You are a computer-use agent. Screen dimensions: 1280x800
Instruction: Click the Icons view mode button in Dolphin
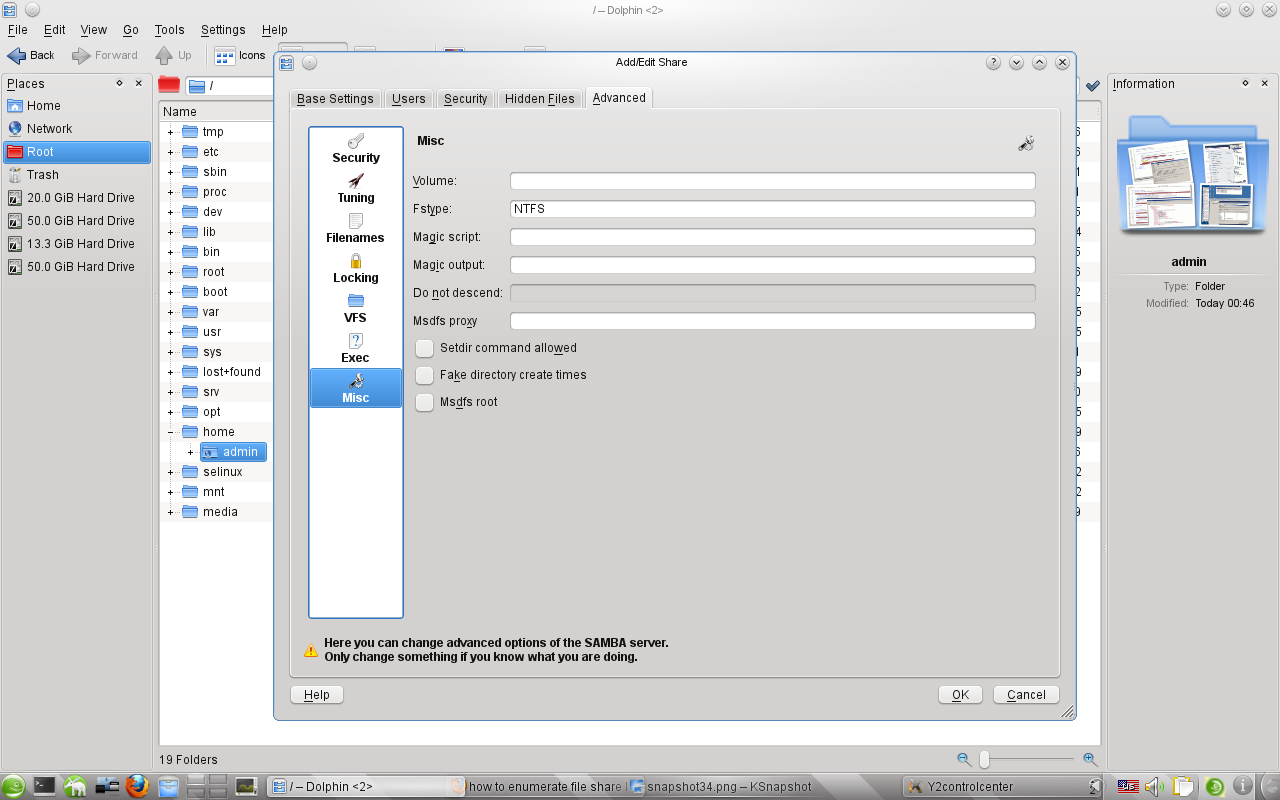click(240, 55)
